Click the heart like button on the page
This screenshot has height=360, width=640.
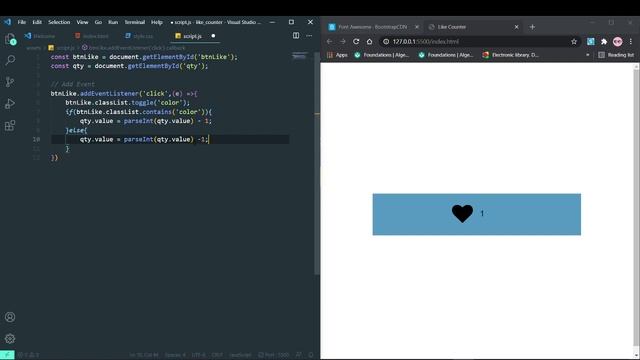click(462, 213)
